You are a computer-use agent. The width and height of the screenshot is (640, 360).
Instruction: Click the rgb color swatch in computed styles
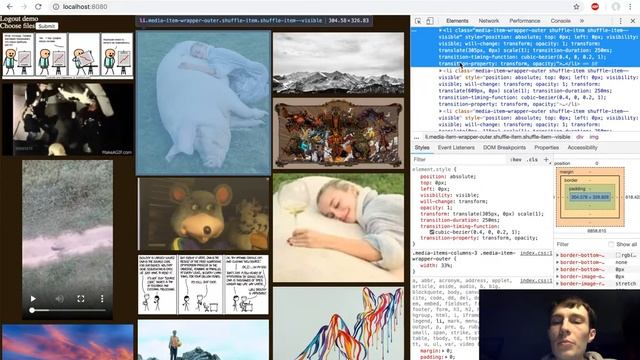(618, 256)
